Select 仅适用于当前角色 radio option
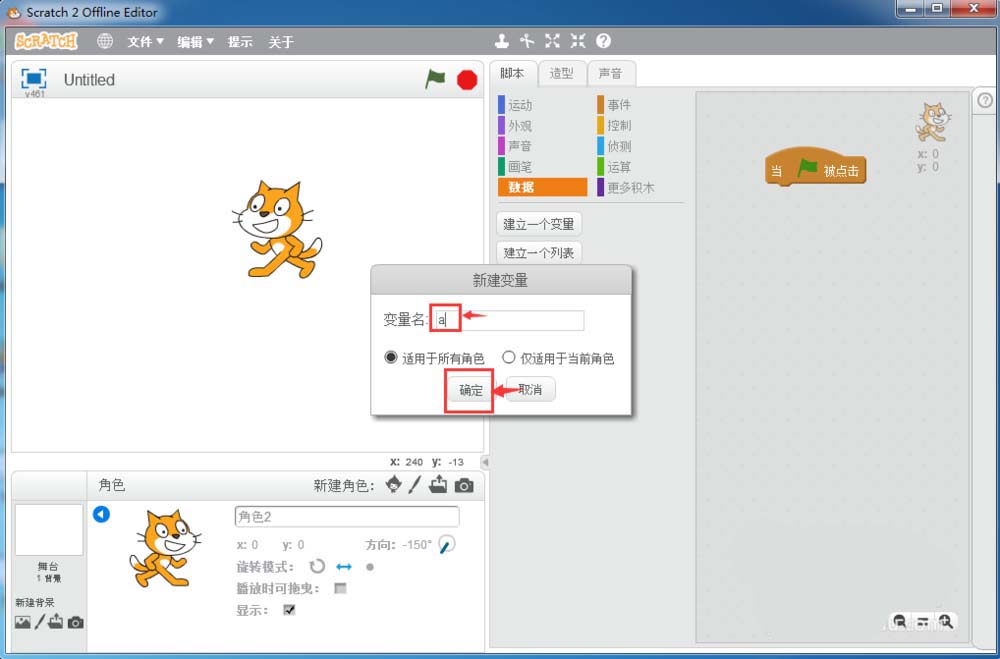 (x=508, y=357)
